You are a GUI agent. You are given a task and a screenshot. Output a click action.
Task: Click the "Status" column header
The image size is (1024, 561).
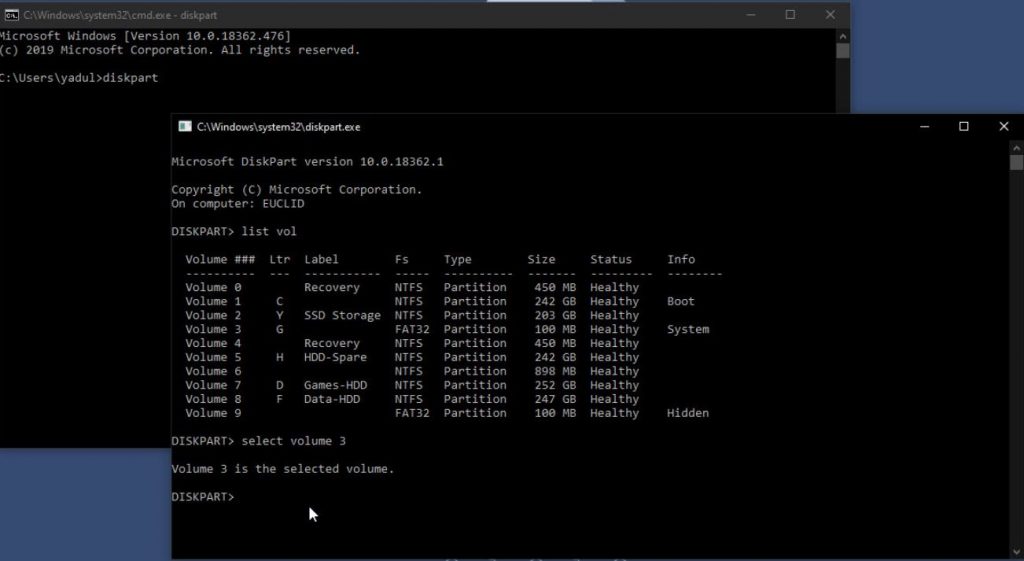pos(611,259)
